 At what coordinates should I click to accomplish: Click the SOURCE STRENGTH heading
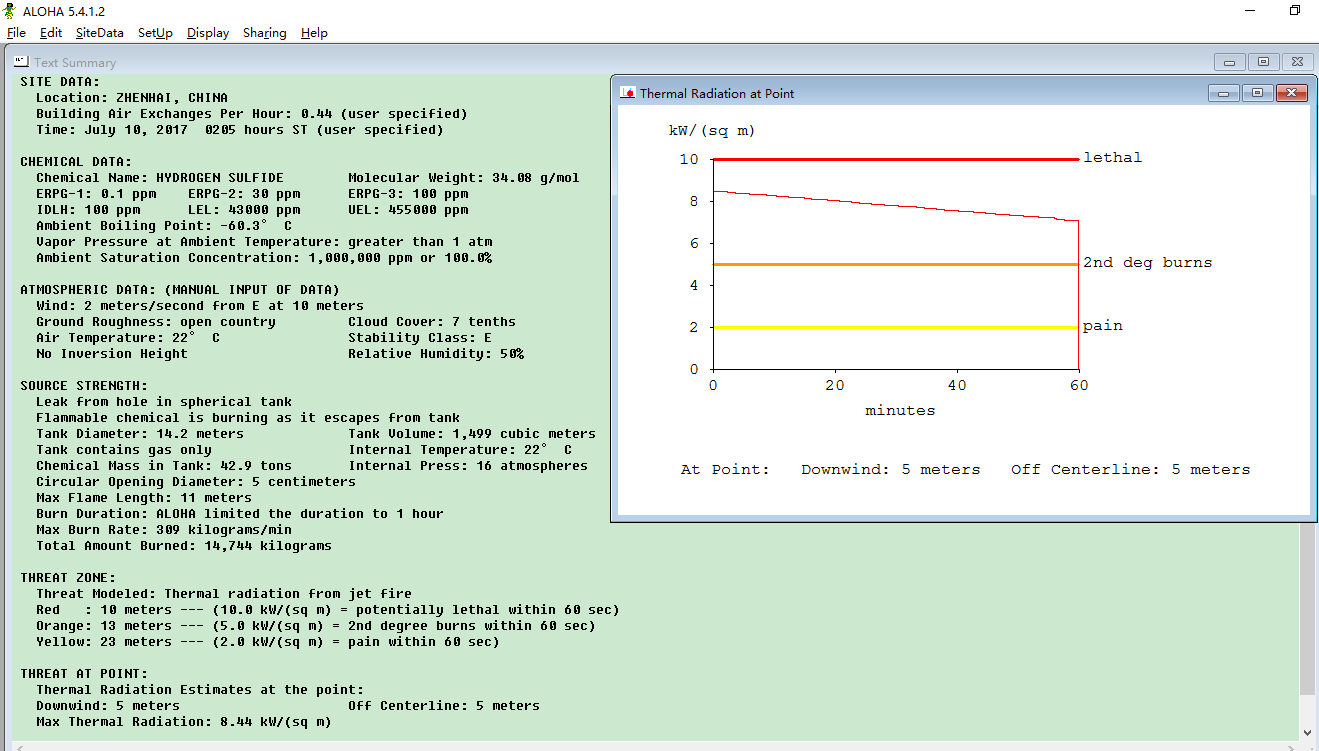click(x=84, y=386)
